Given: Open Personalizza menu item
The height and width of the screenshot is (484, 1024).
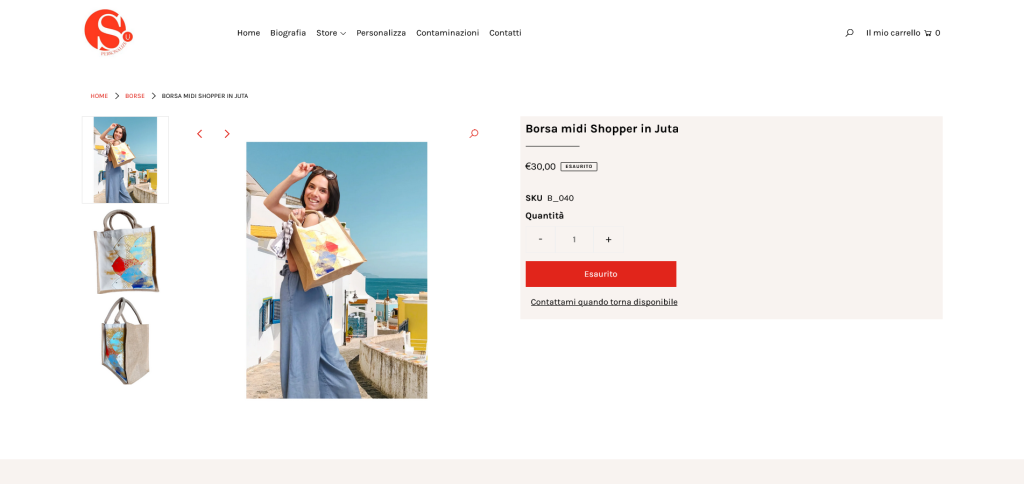Looking at the screenshot, I should click(381, 33).
